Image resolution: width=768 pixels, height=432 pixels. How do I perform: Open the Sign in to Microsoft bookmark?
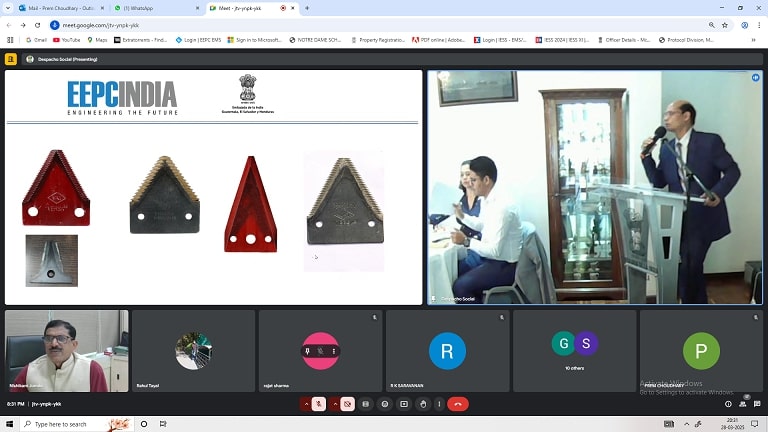[255, 40]
